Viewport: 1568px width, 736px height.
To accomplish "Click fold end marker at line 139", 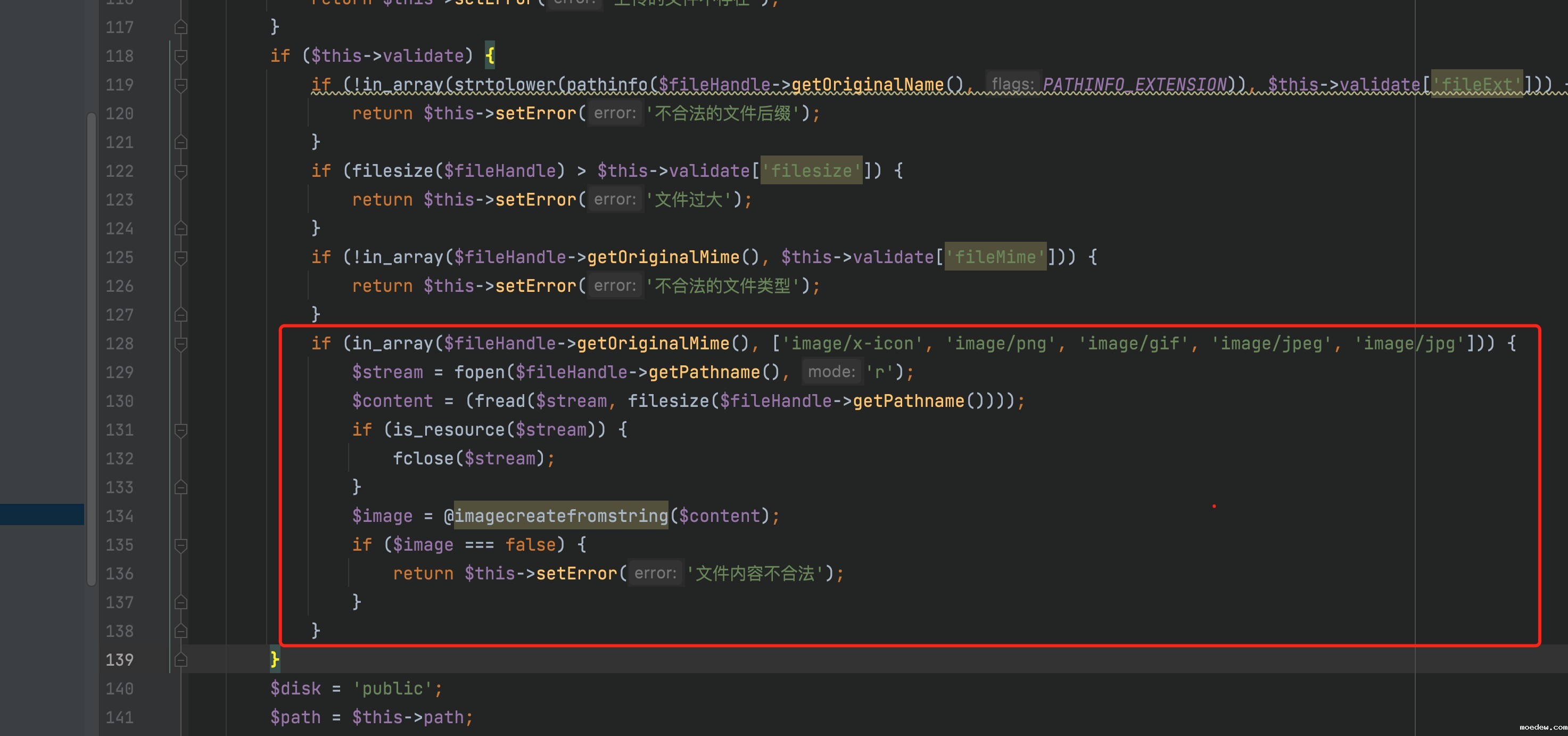I will pos(180,660).
